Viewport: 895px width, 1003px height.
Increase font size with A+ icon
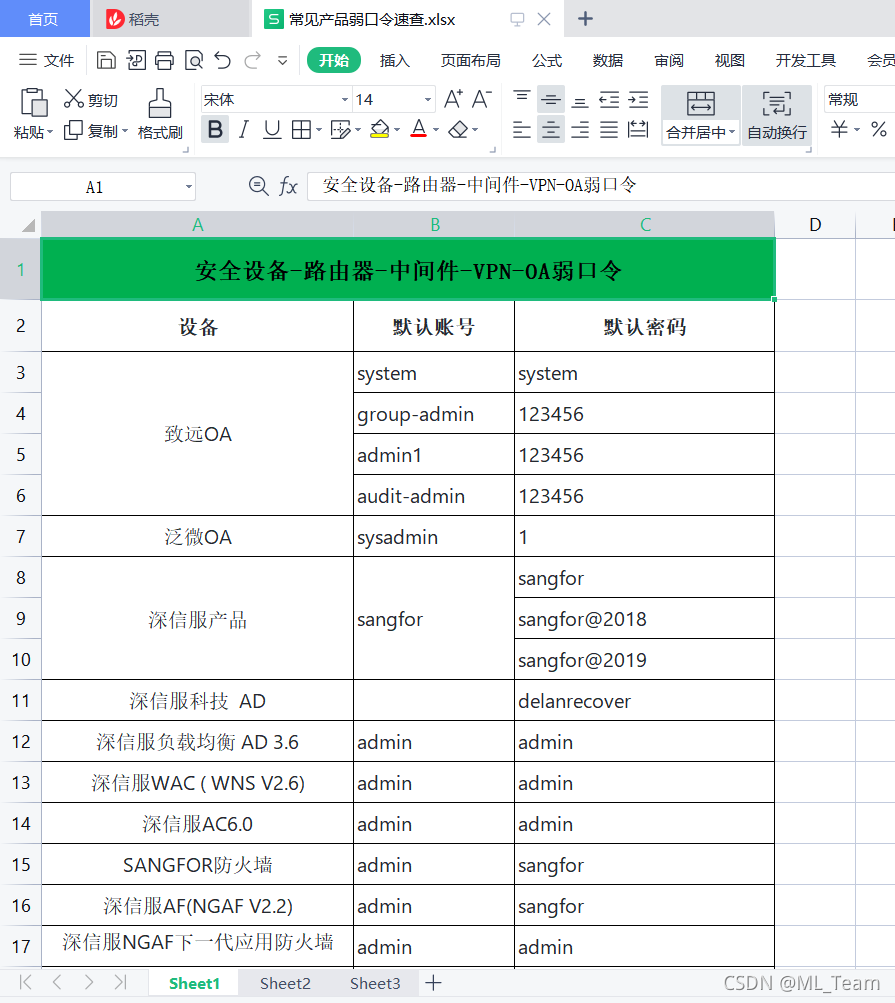pyautogui.click(x=453, y=99)
